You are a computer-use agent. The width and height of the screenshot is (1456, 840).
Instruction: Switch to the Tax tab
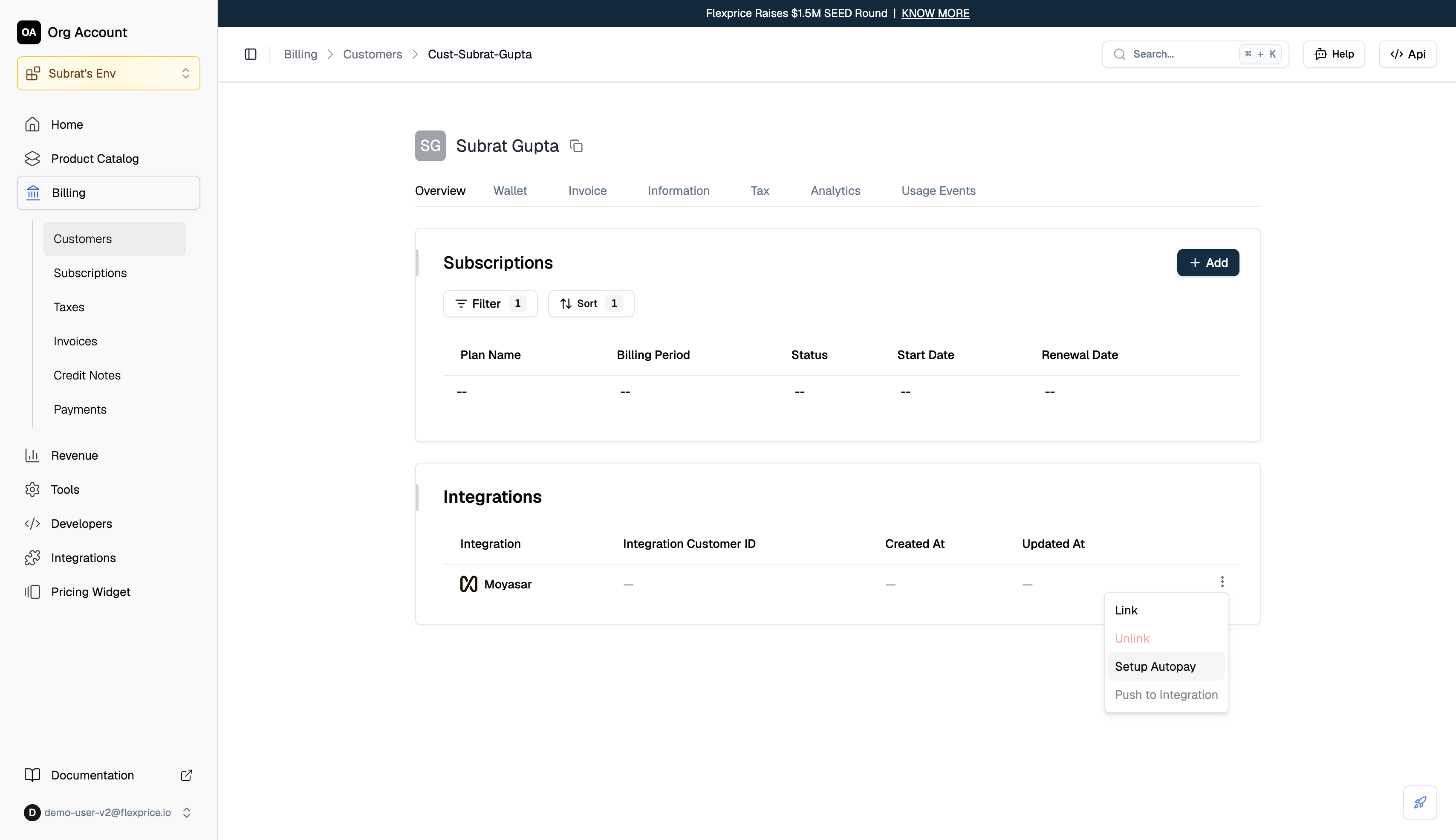tap(760, 191)
